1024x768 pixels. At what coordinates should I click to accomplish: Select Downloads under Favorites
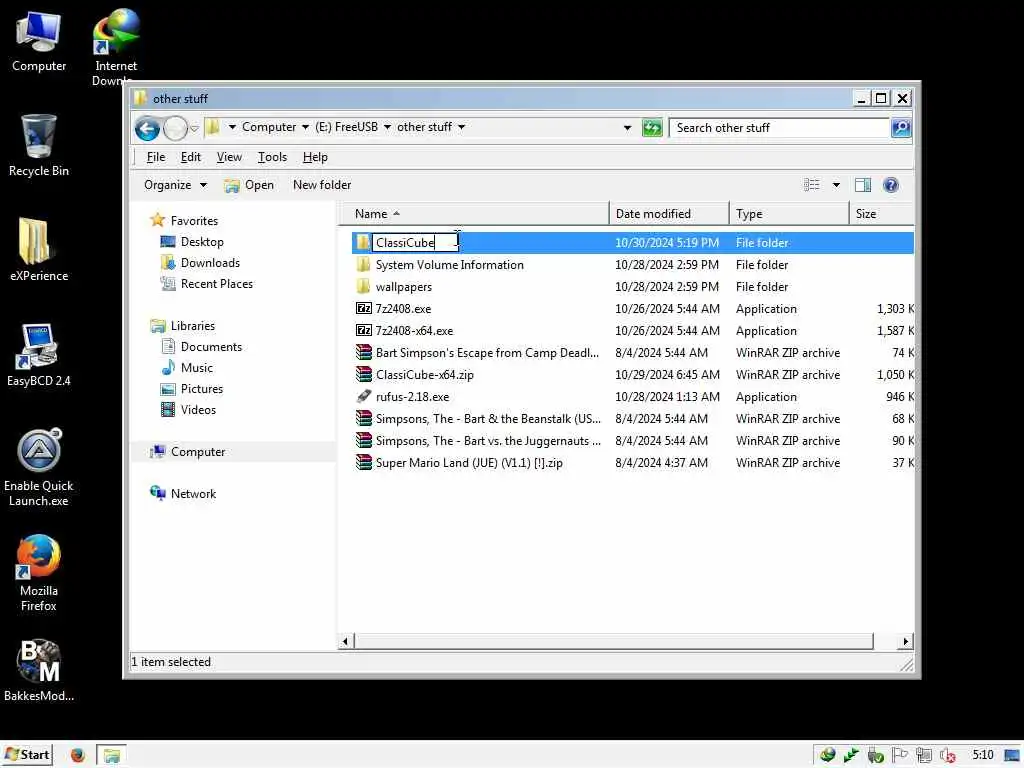coord(200,263)
